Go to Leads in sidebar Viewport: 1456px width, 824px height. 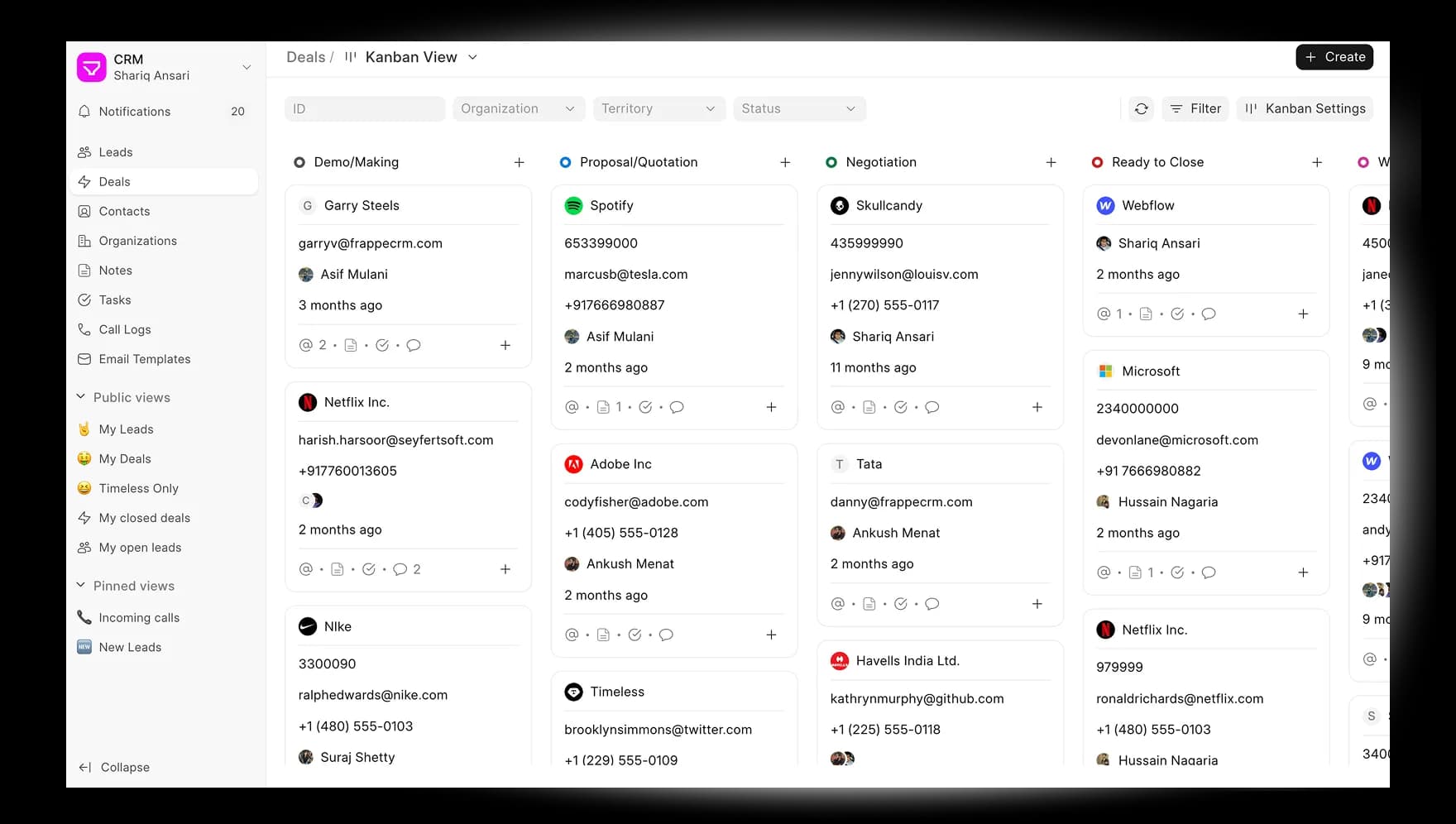pos(164,152)
